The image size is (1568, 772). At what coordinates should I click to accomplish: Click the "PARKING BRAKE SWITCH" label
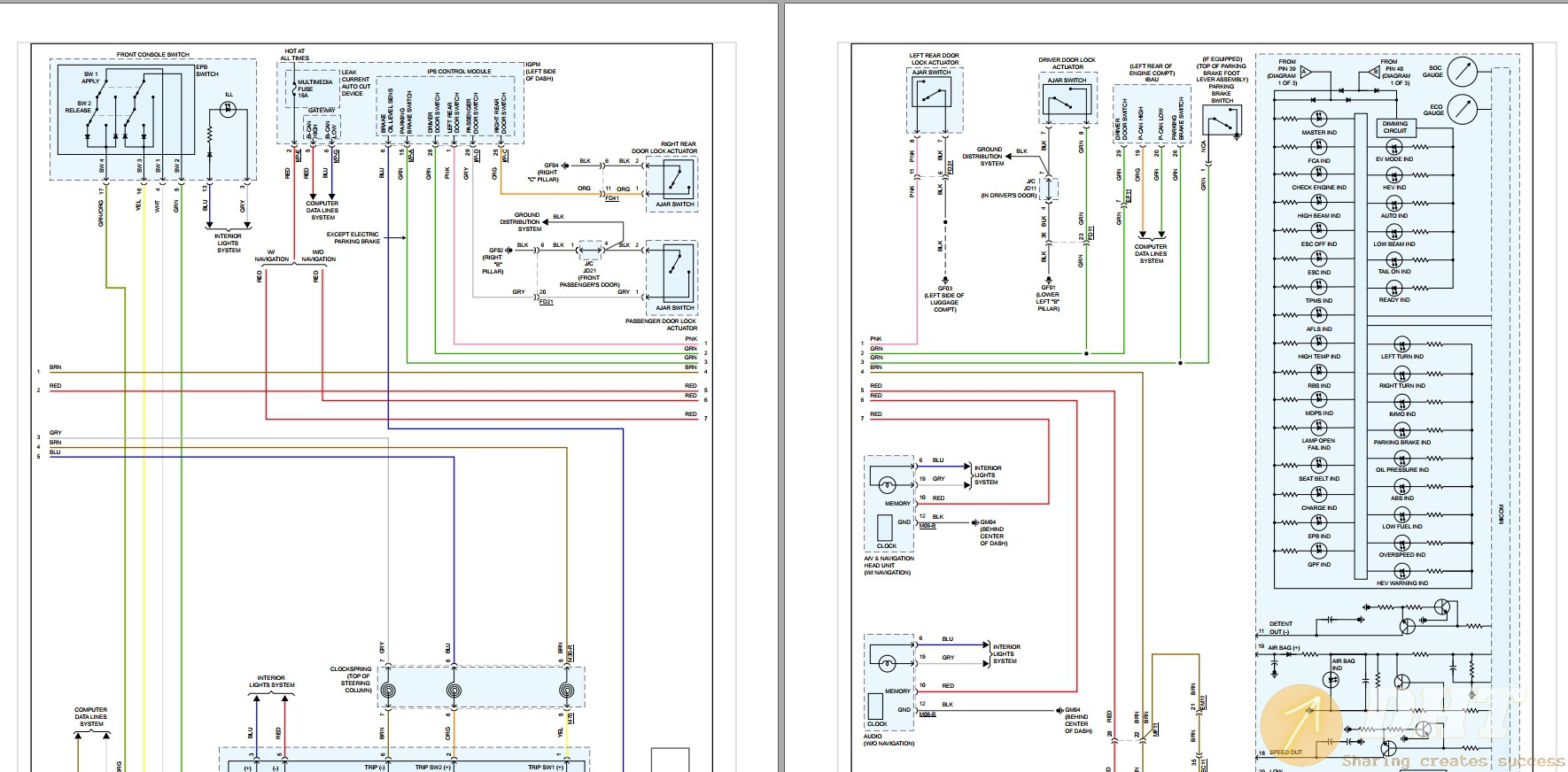coord(1222,94)
